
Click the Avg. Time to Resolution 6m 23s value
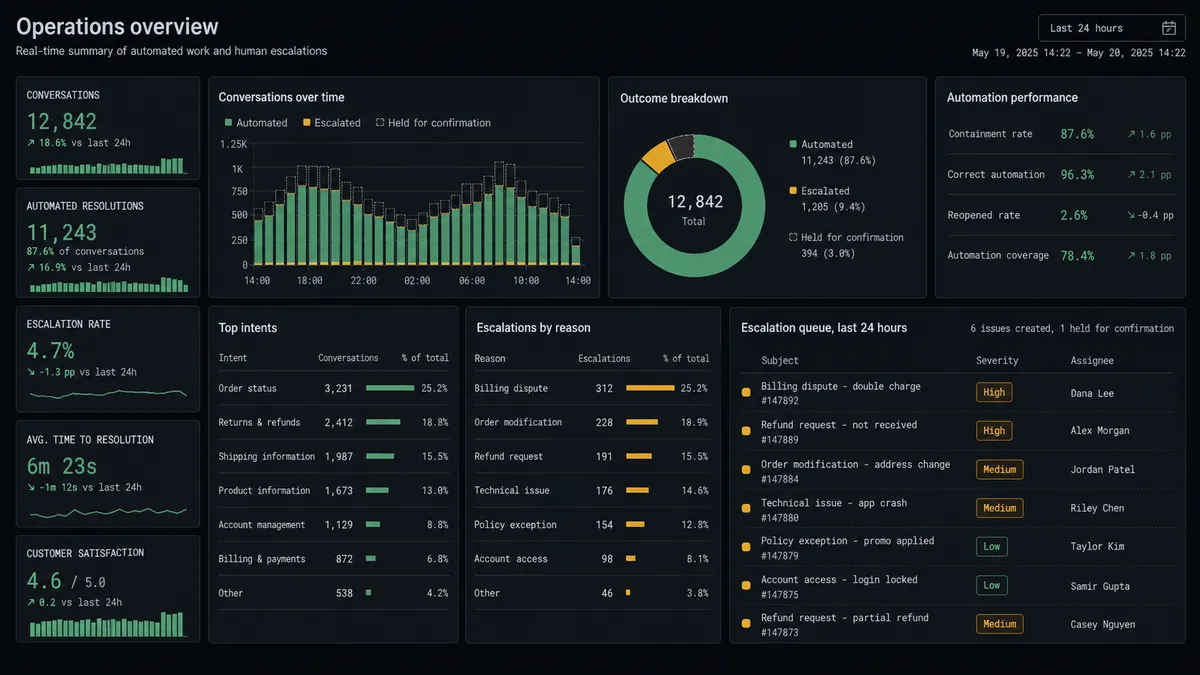(x=62, y=466)
